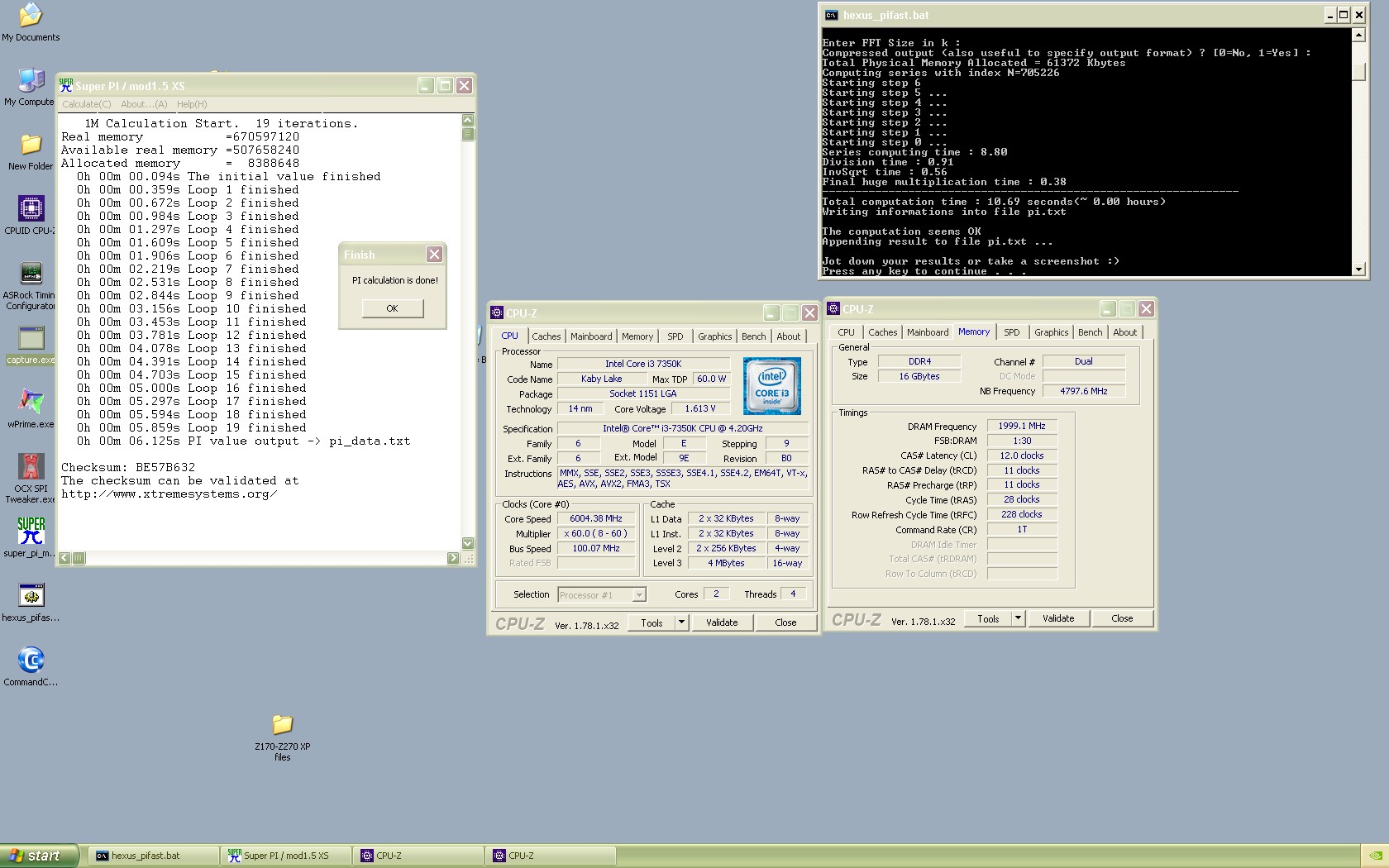Open About...(A) menu in Super PI
The image size is (1389, 868).
[x=144, y=104]
